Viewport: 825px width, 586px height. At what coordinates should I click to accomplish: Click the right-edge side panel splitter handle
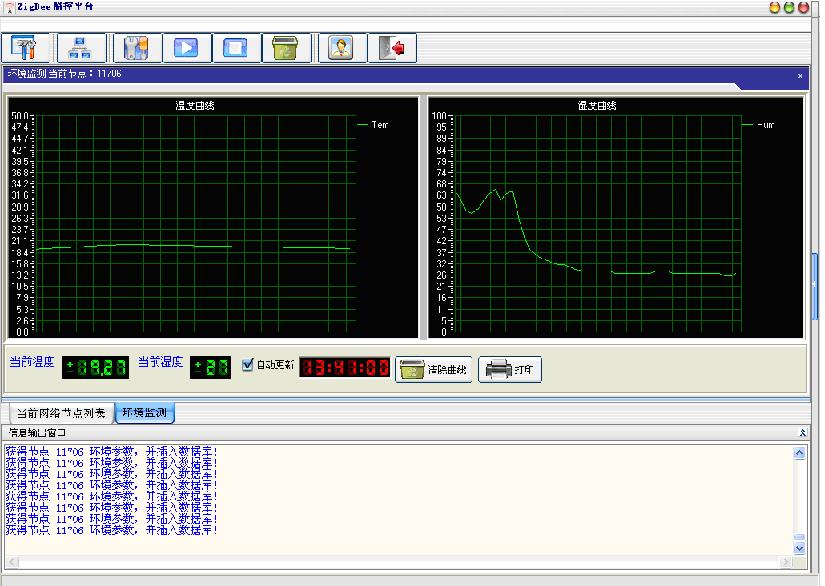click(x=815, y=284)
